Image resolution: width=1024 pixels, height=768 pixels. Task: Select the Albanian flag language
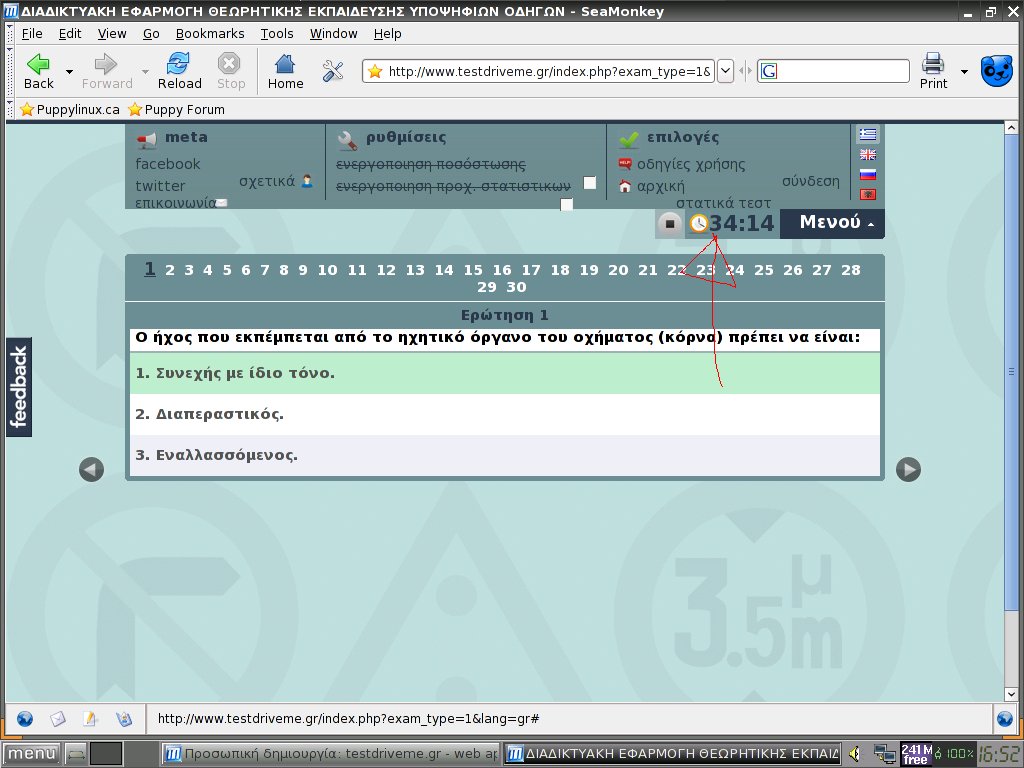tap(867, 195)
